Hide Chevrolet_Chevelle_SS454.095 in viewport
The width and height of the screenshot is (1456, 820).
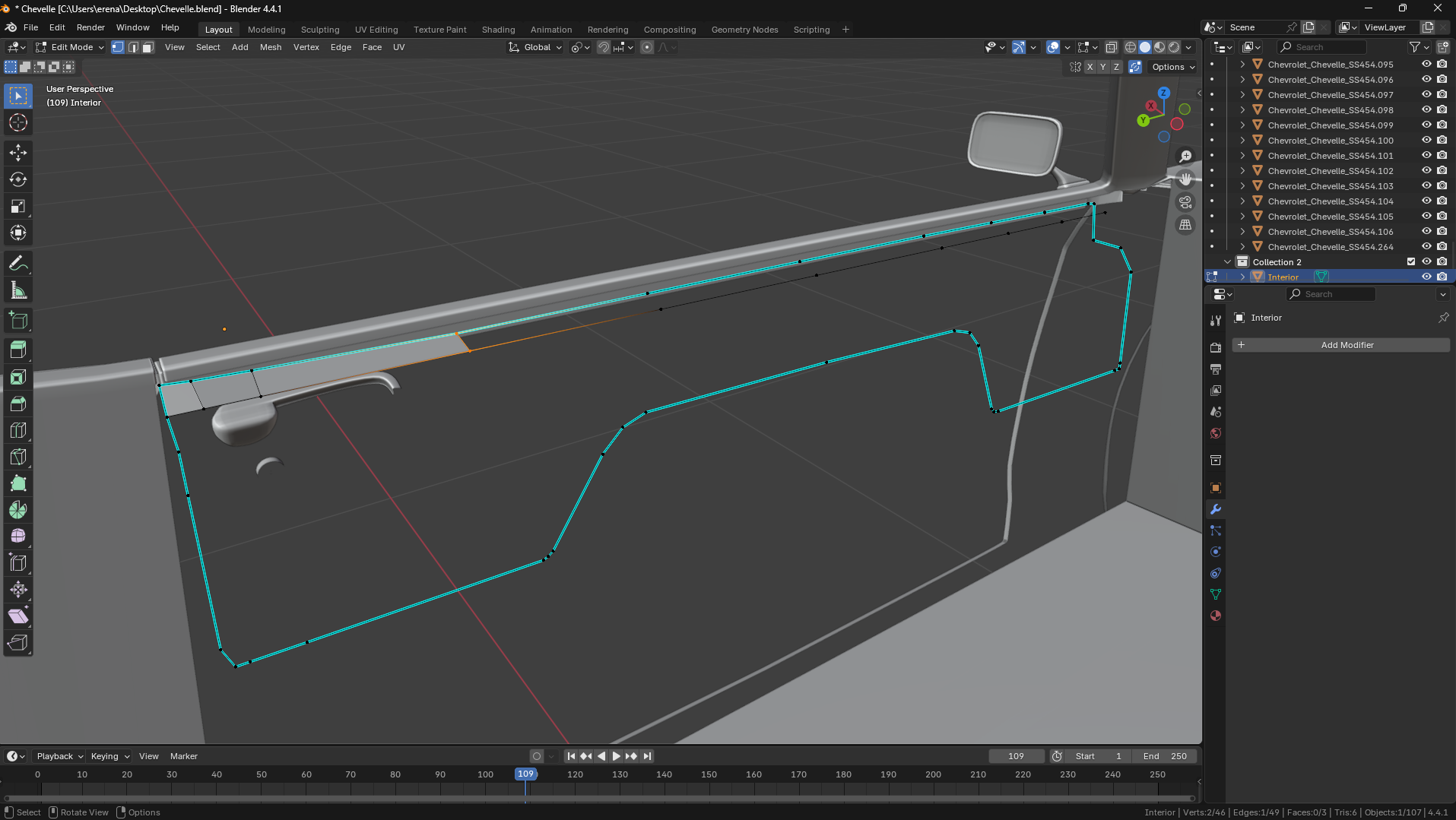1426,65
